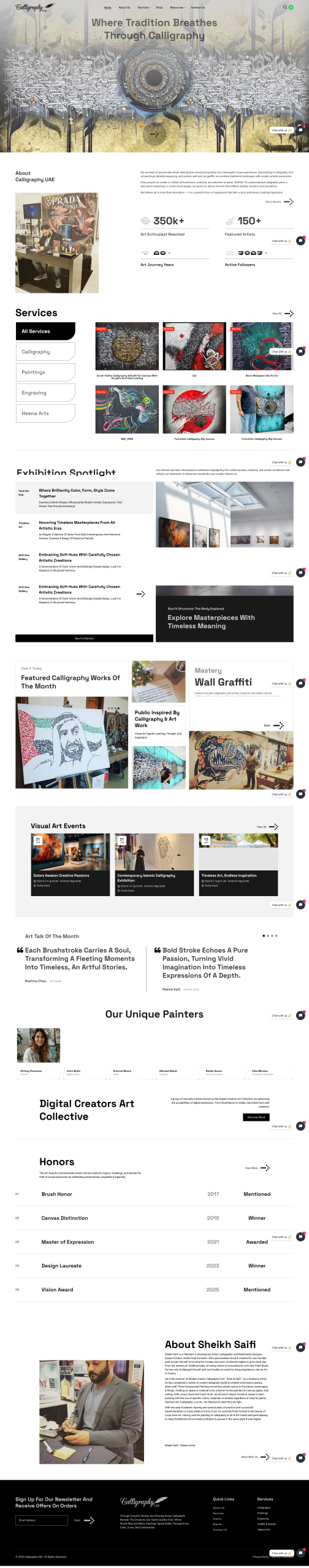Expand the Services dropdown in navigation

(143, 7)
